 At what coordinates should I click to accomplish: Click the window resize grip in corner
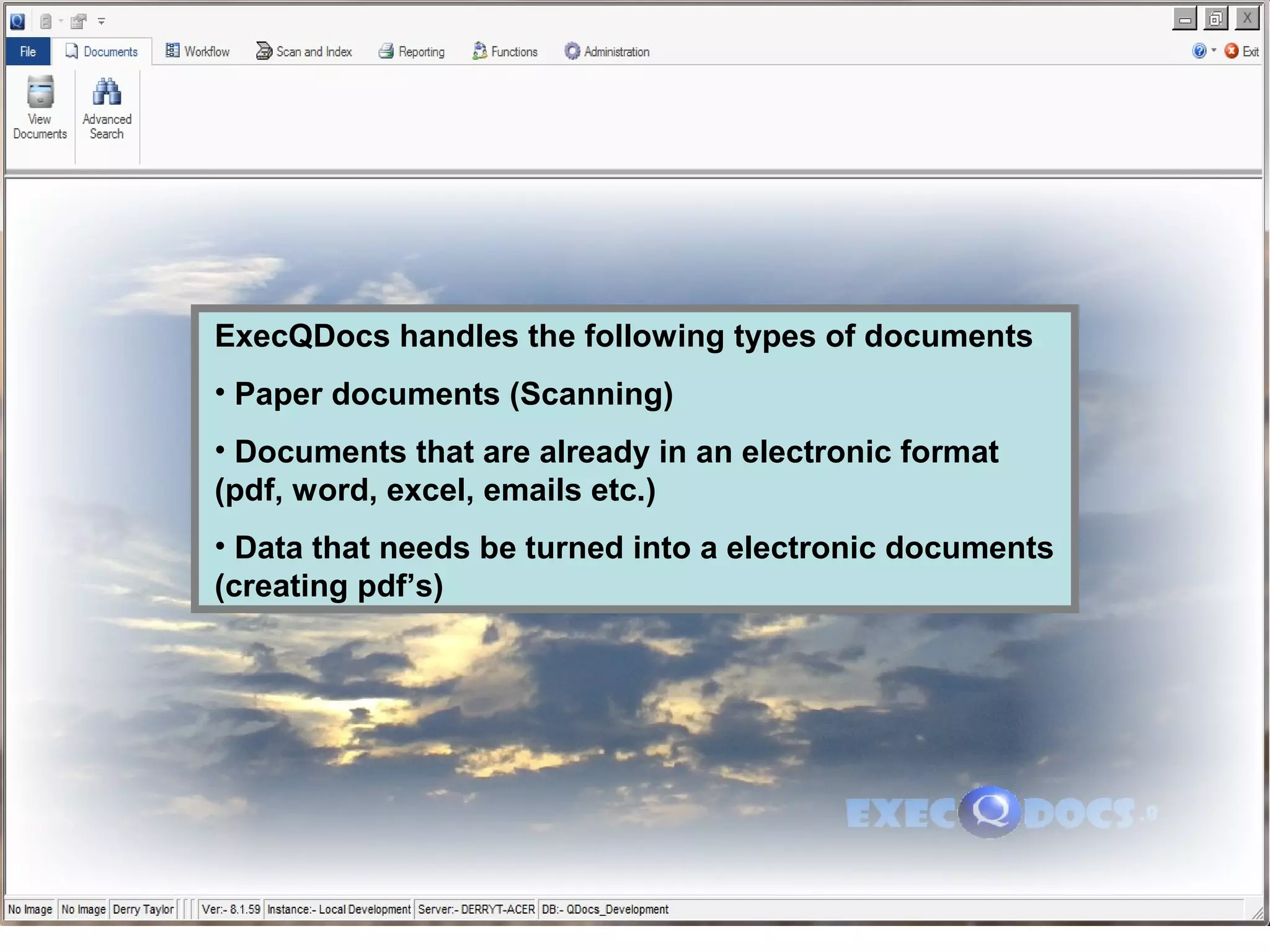(x=1257, y=913)
